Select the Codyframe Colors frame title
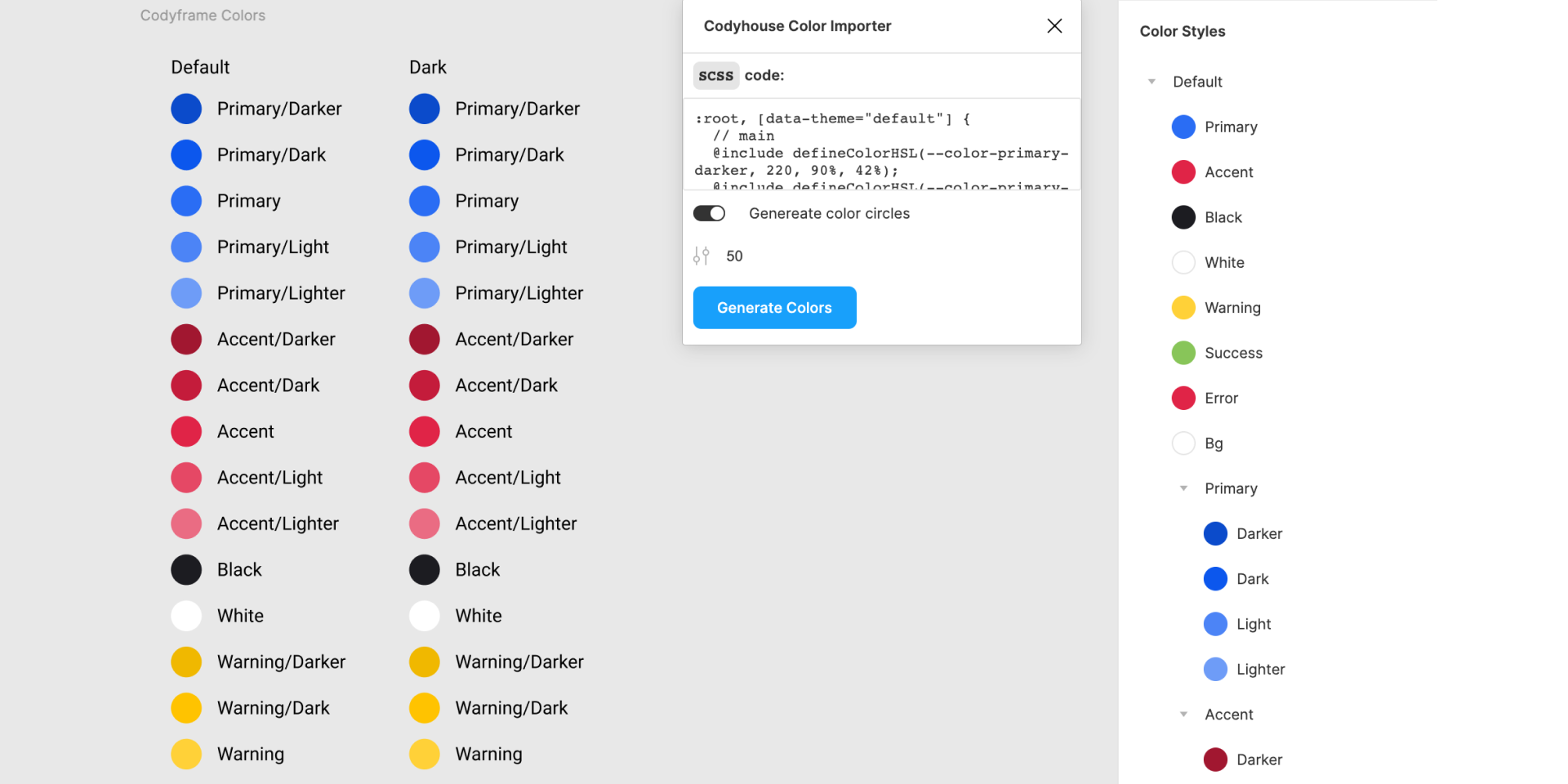This screenshot has width=1568, height=784. pos(203,16)
